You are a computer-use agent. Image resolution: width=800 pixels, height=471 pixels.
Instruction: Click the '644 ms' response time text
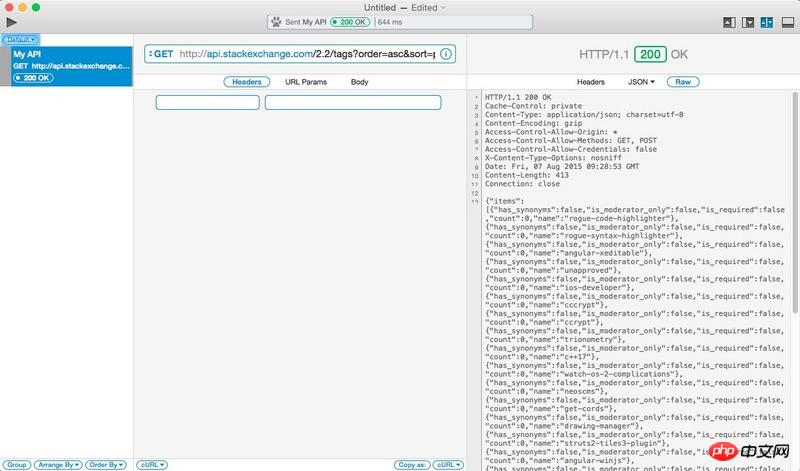tap(390, 22)
